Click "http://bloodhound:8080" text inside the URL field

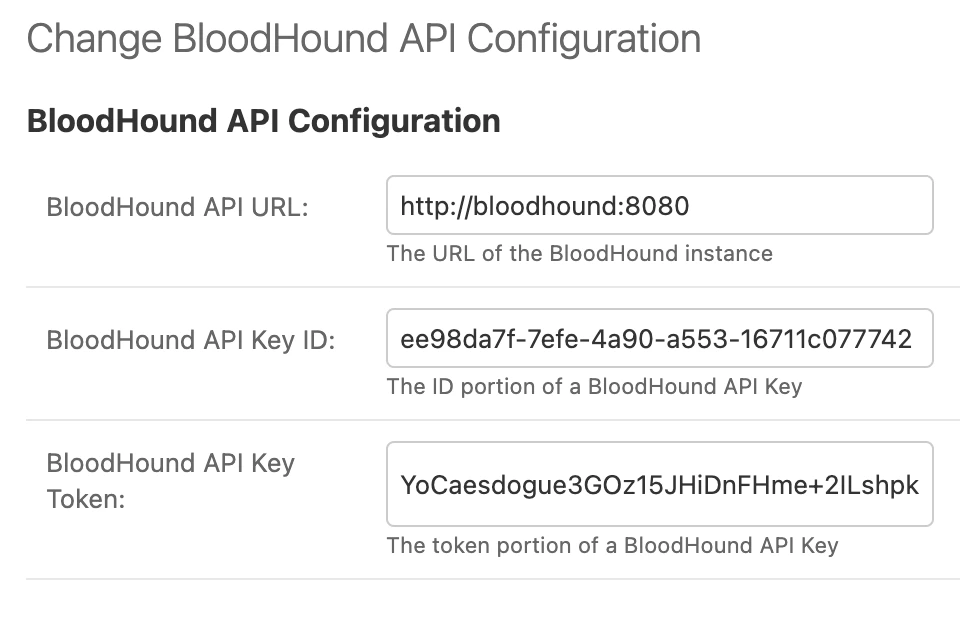544,206
